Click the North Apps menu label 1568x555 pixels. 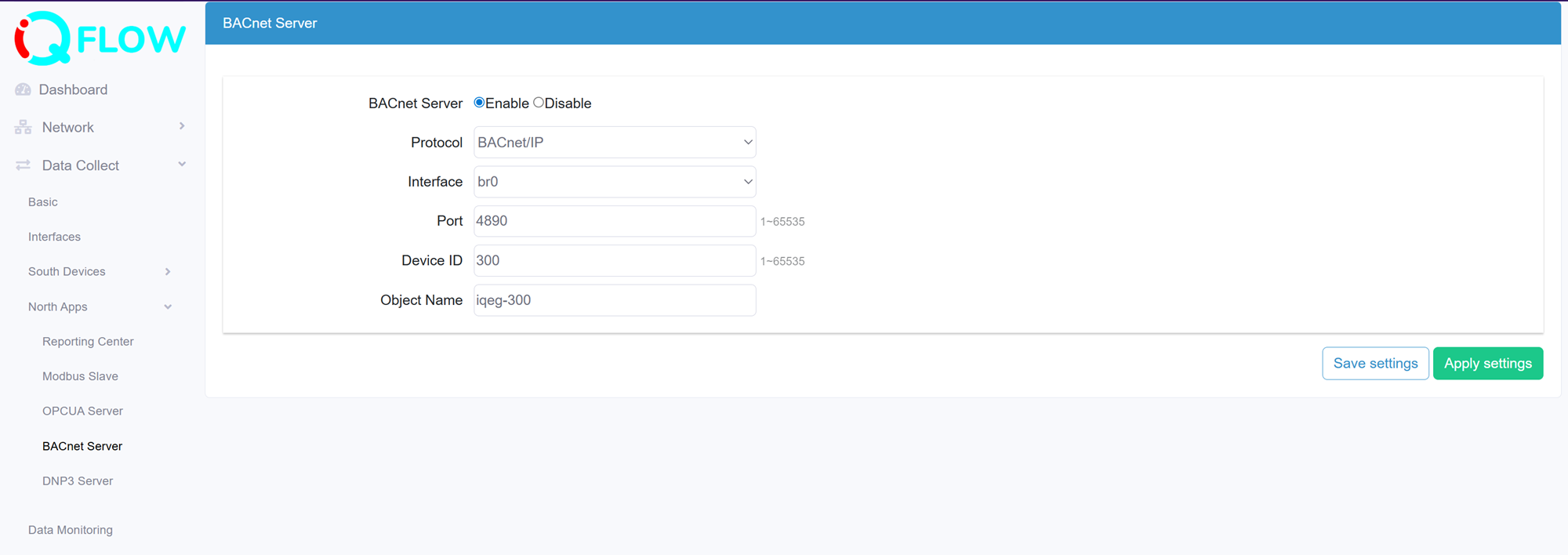point(58,307)
